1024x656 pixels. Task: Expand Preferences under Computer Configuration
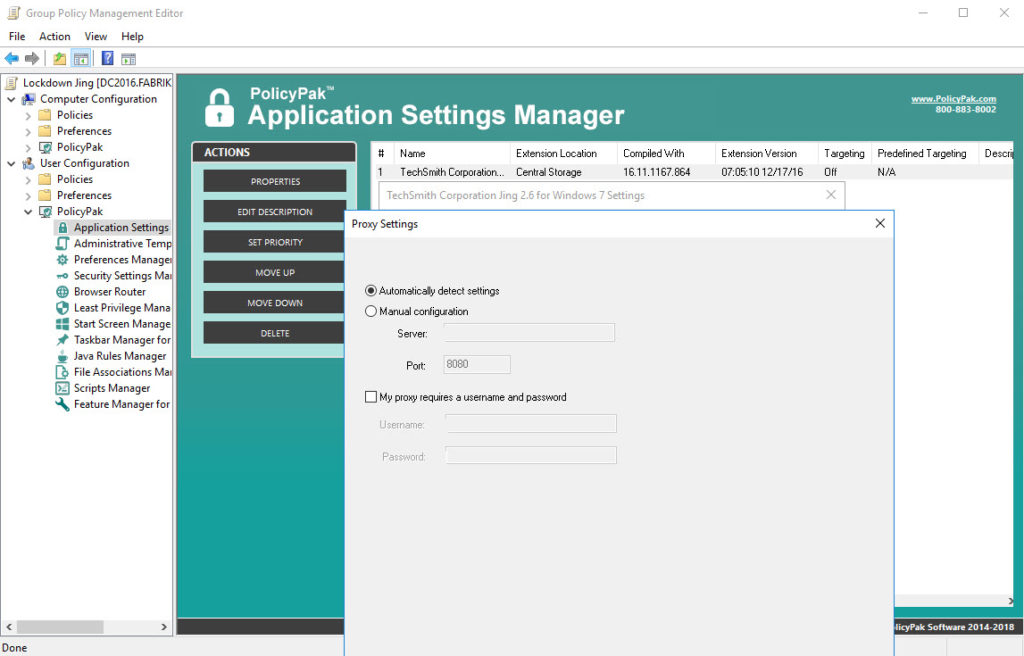coord(28,131)
